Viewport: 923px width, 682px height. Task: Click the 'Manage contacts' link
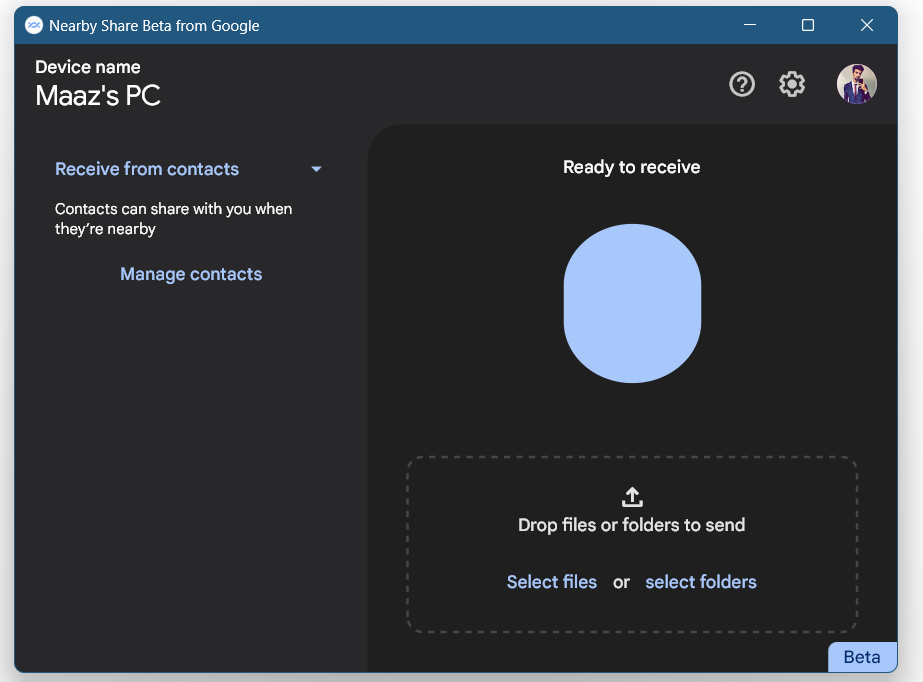(x=191, y=274)
